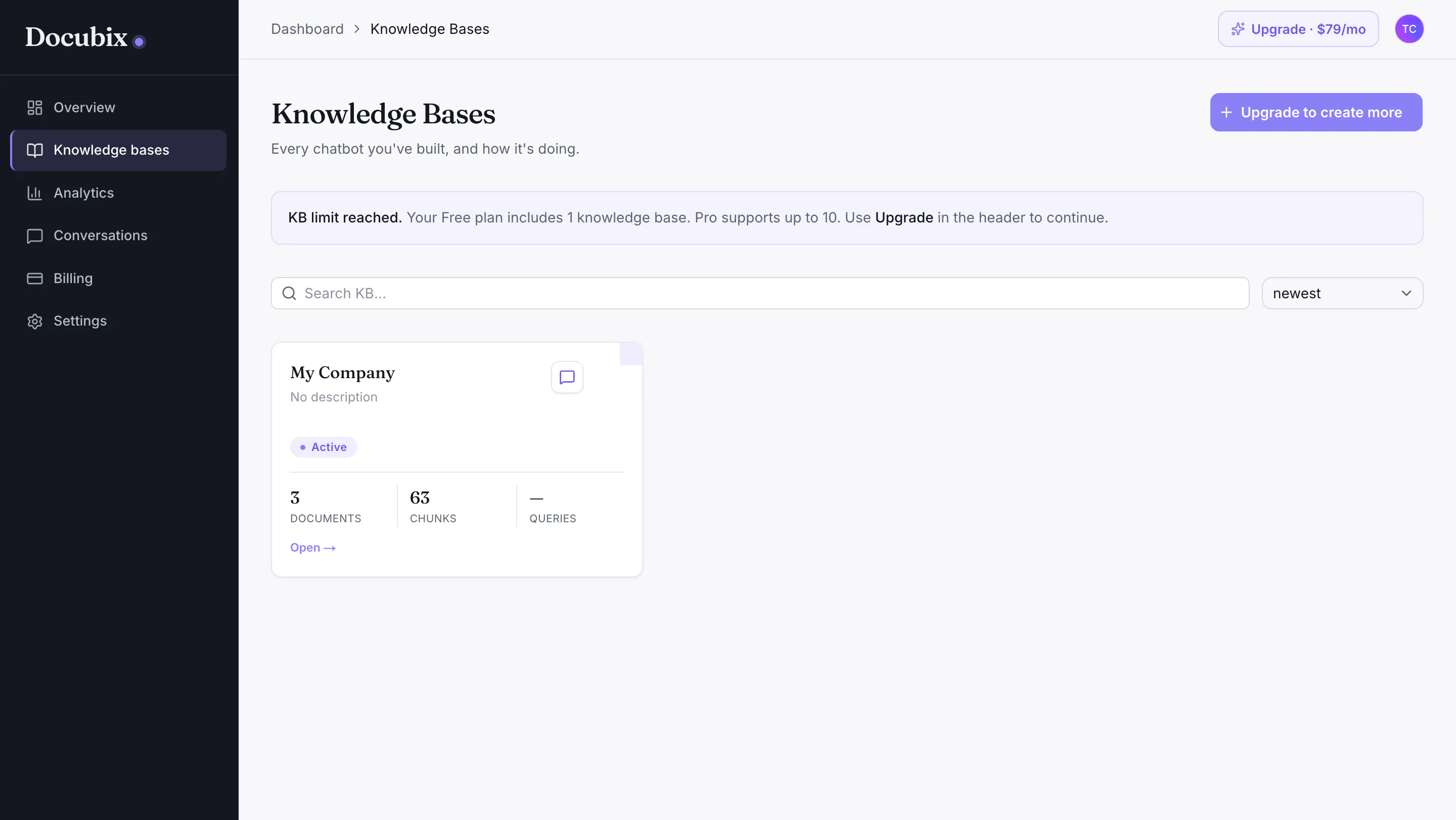
Task: Open the TC user avatar menu
Action: pos(1409,29)
